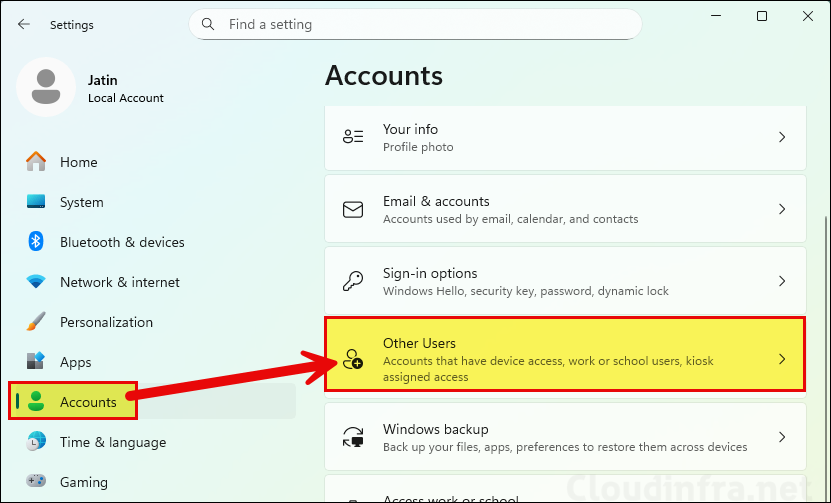Viewport: 831px width, 503px height.
Task: Expand Your info with its chevron
Action: tap(782, 137)
